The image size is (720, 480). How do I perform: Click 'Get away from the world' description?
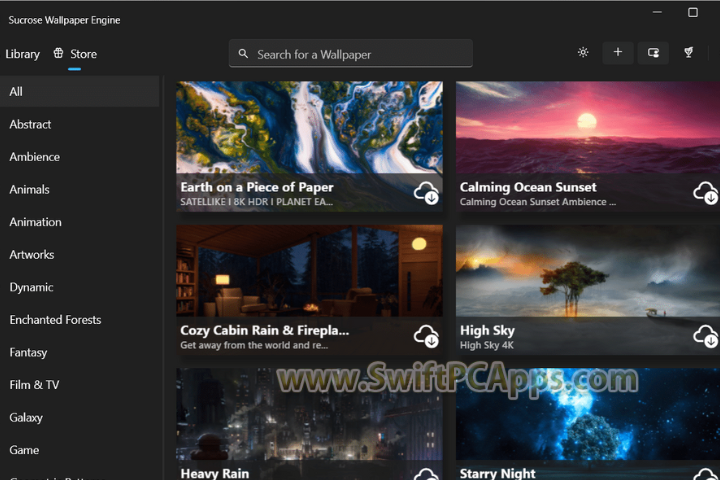(x=254, y=345)
